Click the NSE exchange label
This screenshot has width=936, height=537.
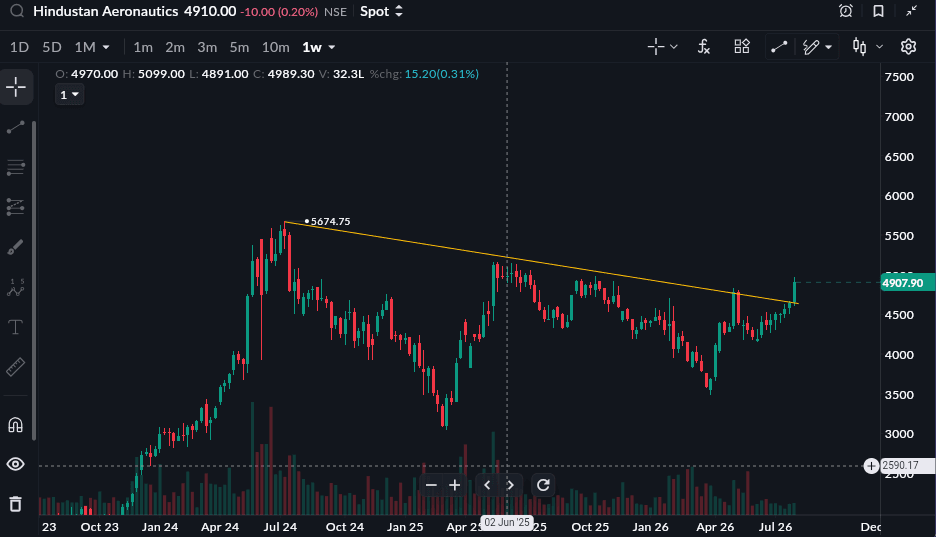pos(335,12)
